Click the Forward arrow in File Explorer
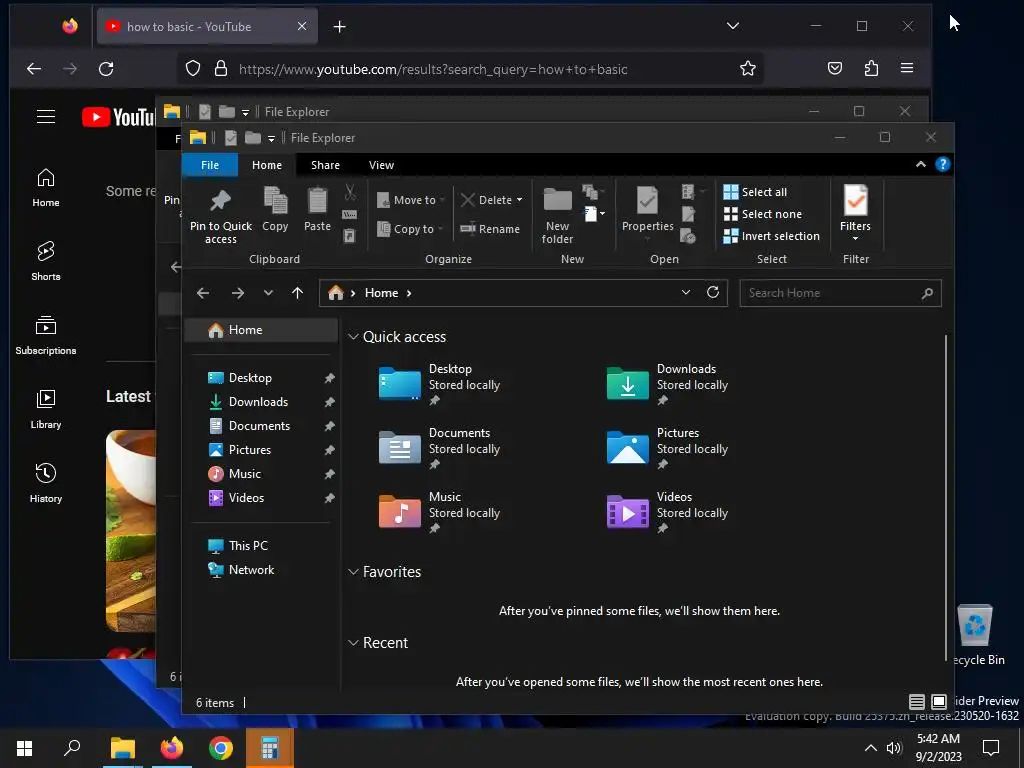This screenshot has height=768, width=1024. click(x=238, y=293)
